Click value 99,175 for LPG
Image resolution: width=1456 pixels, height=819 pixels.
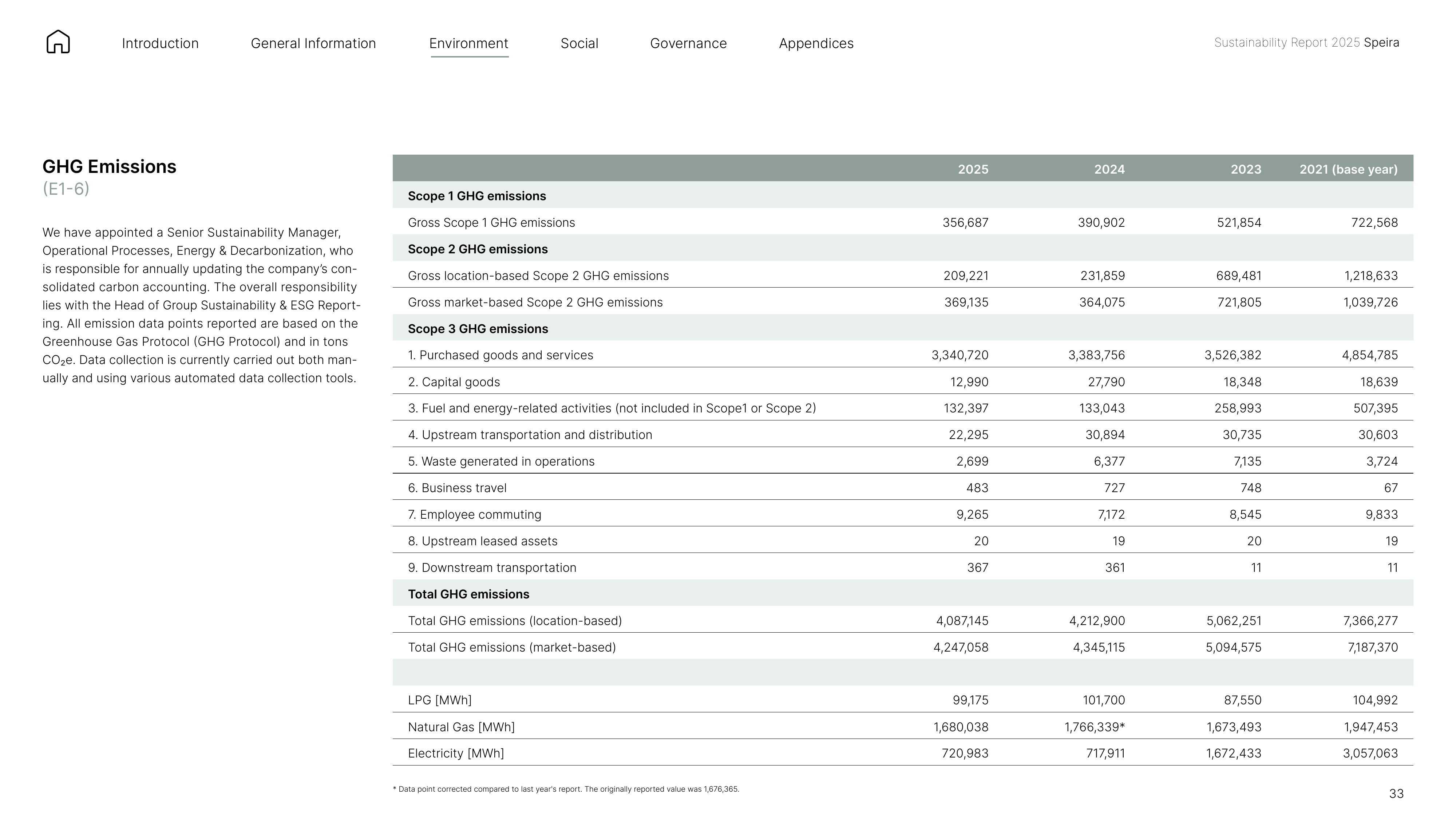970,700
